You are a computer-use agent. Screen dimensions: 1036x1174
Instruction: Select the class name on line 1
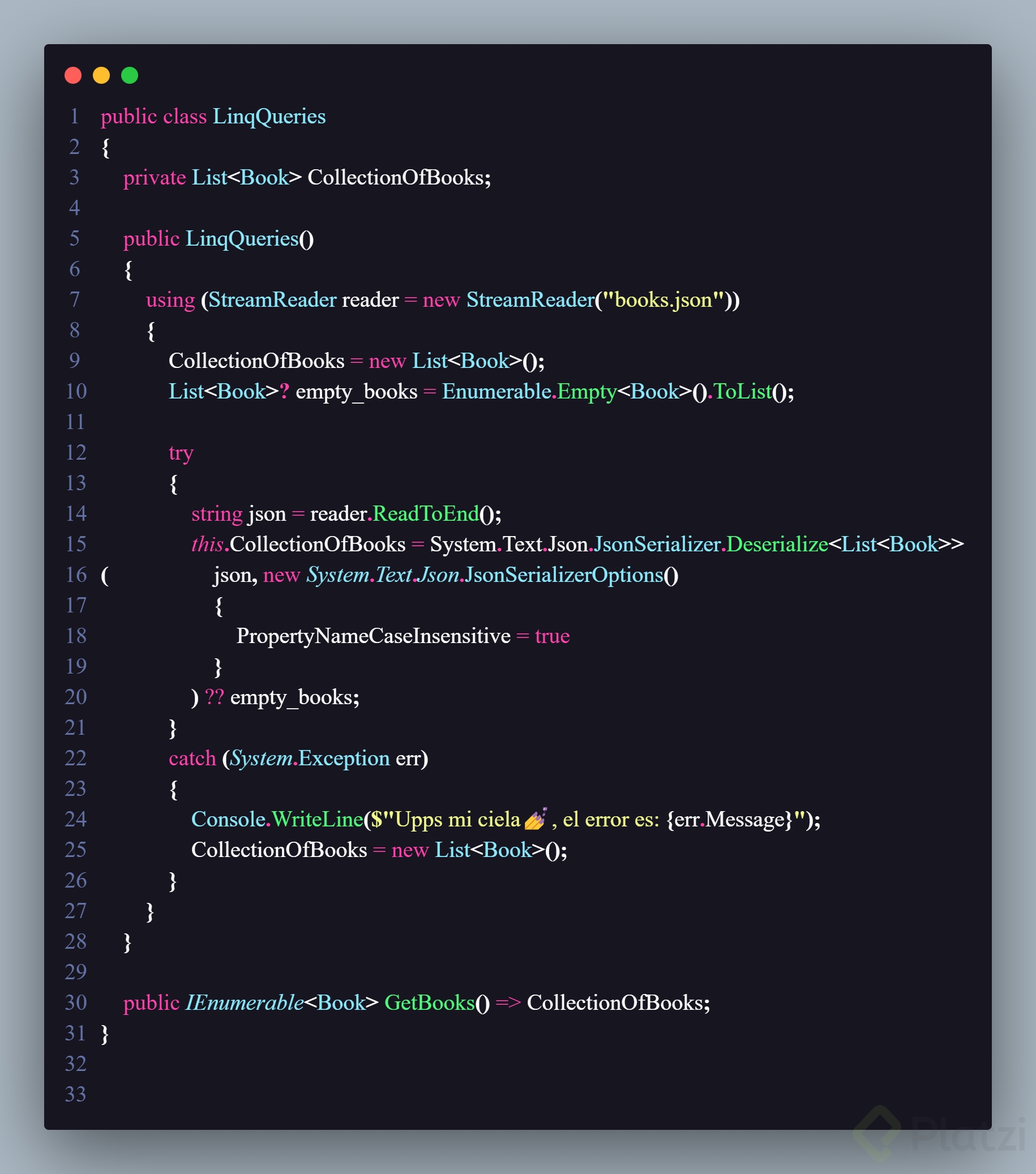point(269,117)
